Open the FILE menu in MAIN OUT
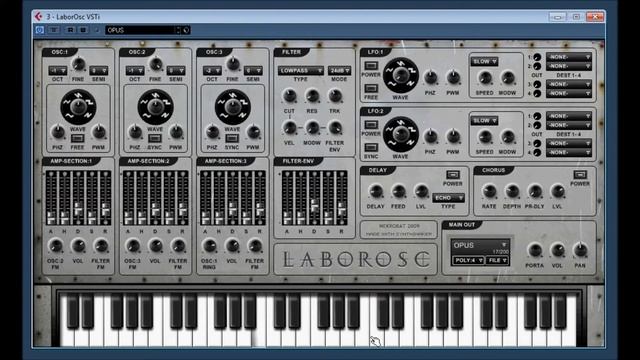640x360 pixels. click(497, 260)
